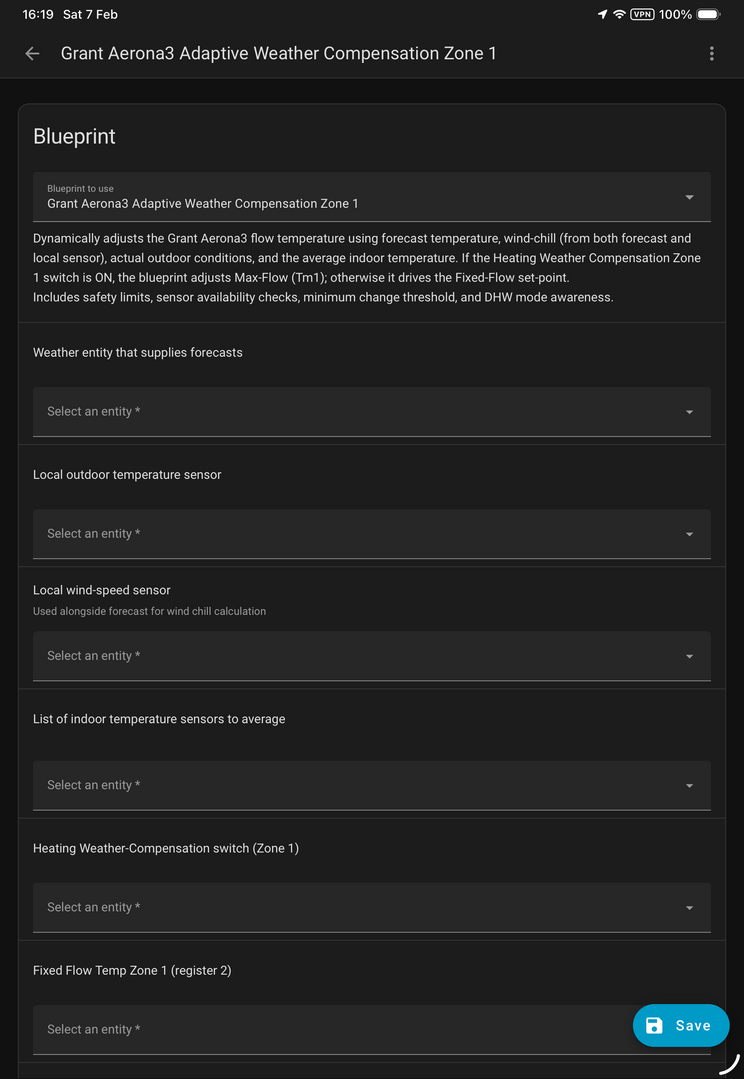
Task: Expand the local wind-speed sensor entity dropdown
Action: tap(371, 656)
